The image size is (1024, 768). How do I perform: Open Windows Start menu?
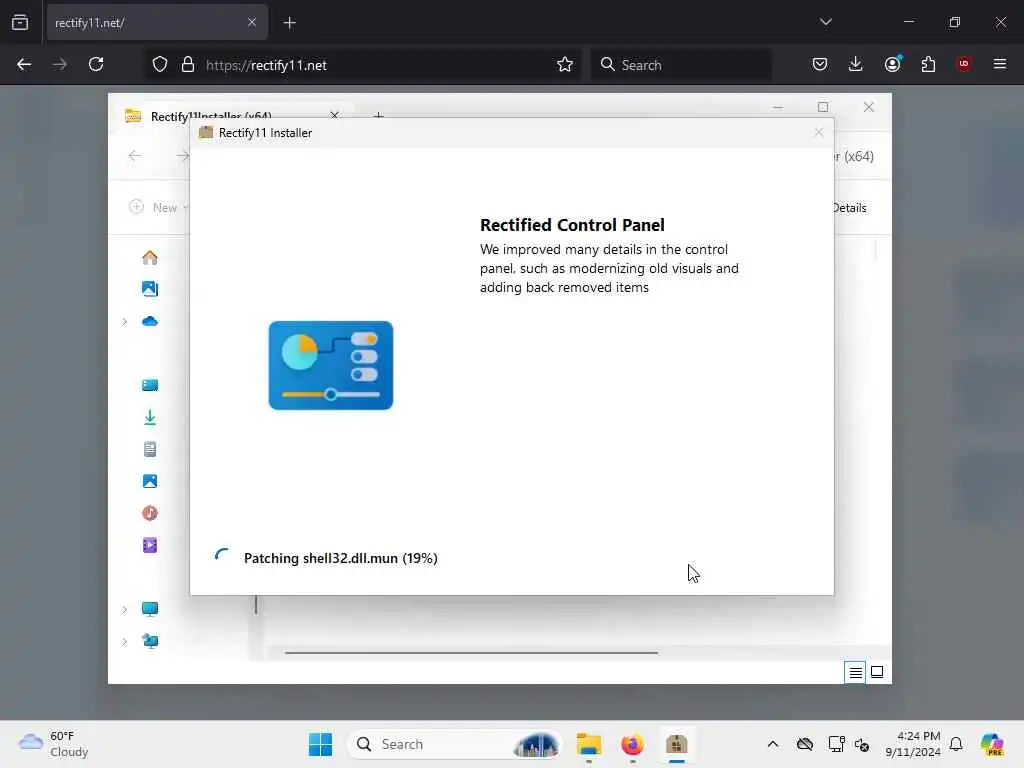pyautogui.click(x=321, y=744)
